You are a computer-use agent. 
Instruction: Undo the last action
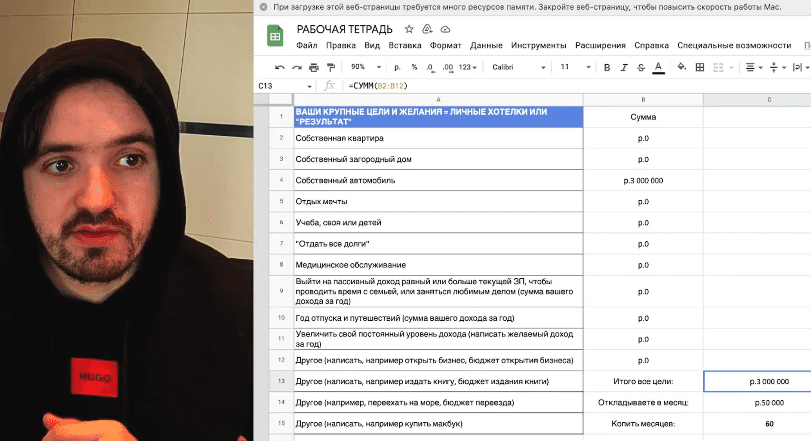(x=280, y=67)
